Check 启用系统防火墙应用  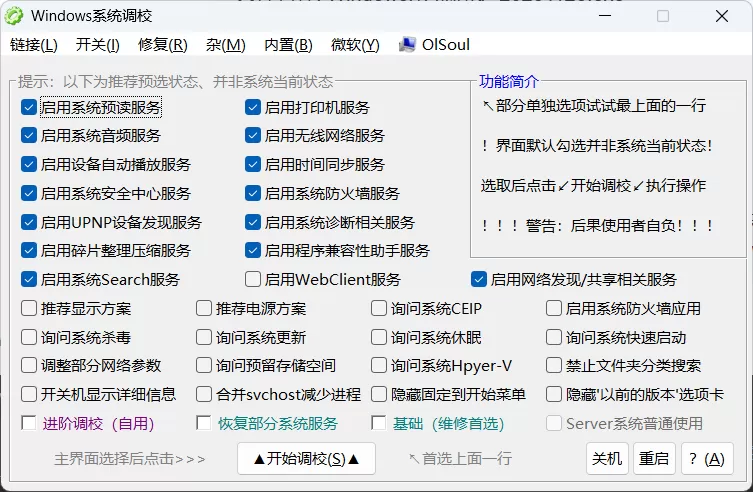[554, 308]
